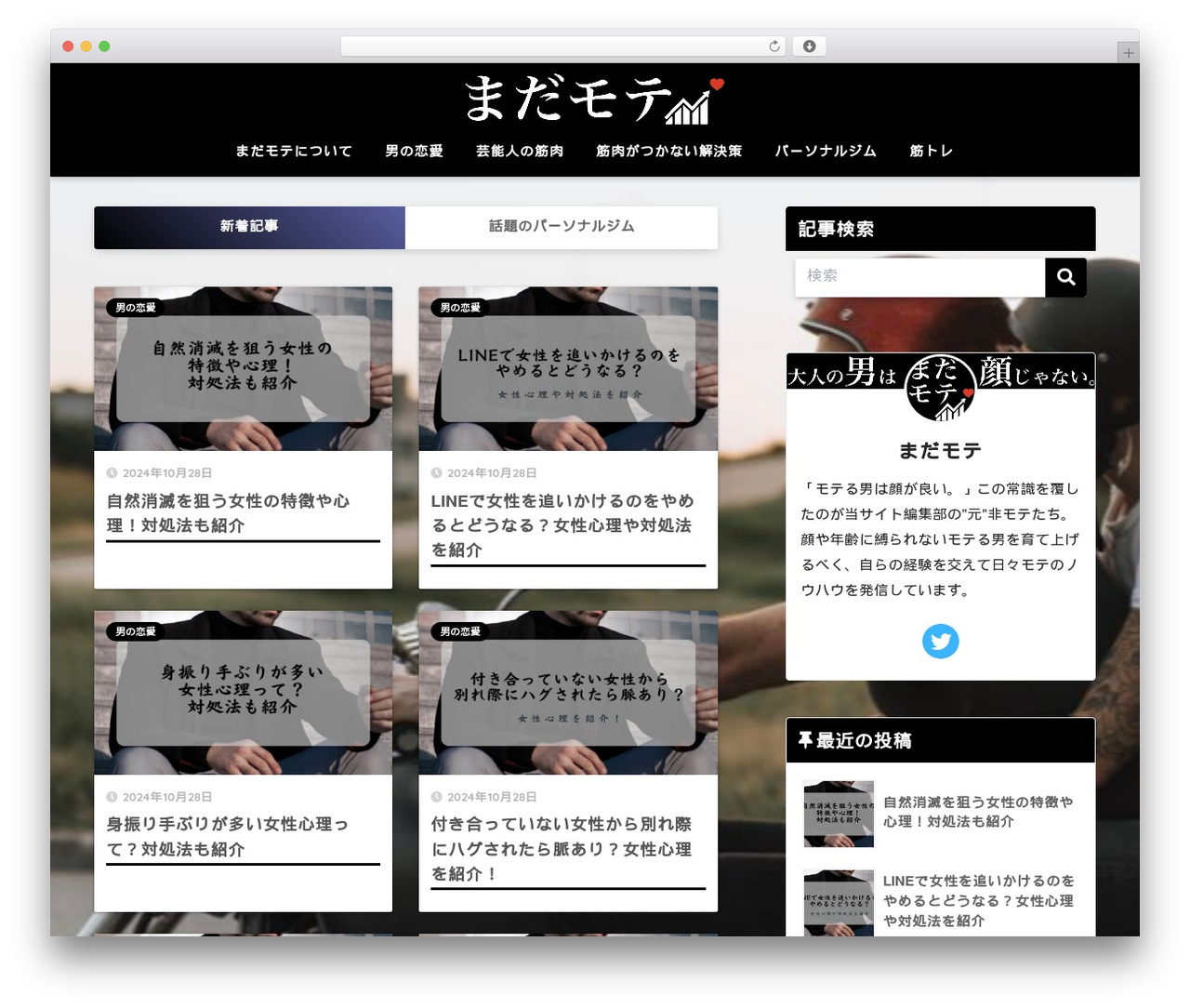This screenshot has width=1190, height=1008.
Task: Open 男の恋愛 menu item
Action: pyautogui.click(x=414, y=151)
